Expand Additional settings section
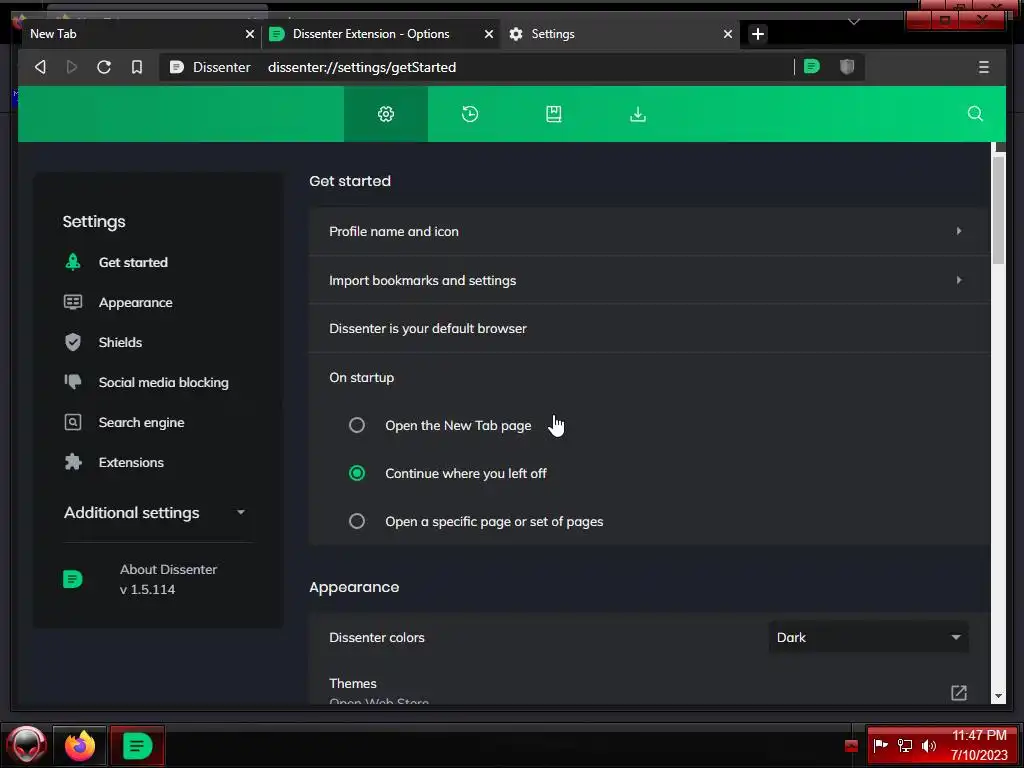1024x768 pixels. pos(155,513)
